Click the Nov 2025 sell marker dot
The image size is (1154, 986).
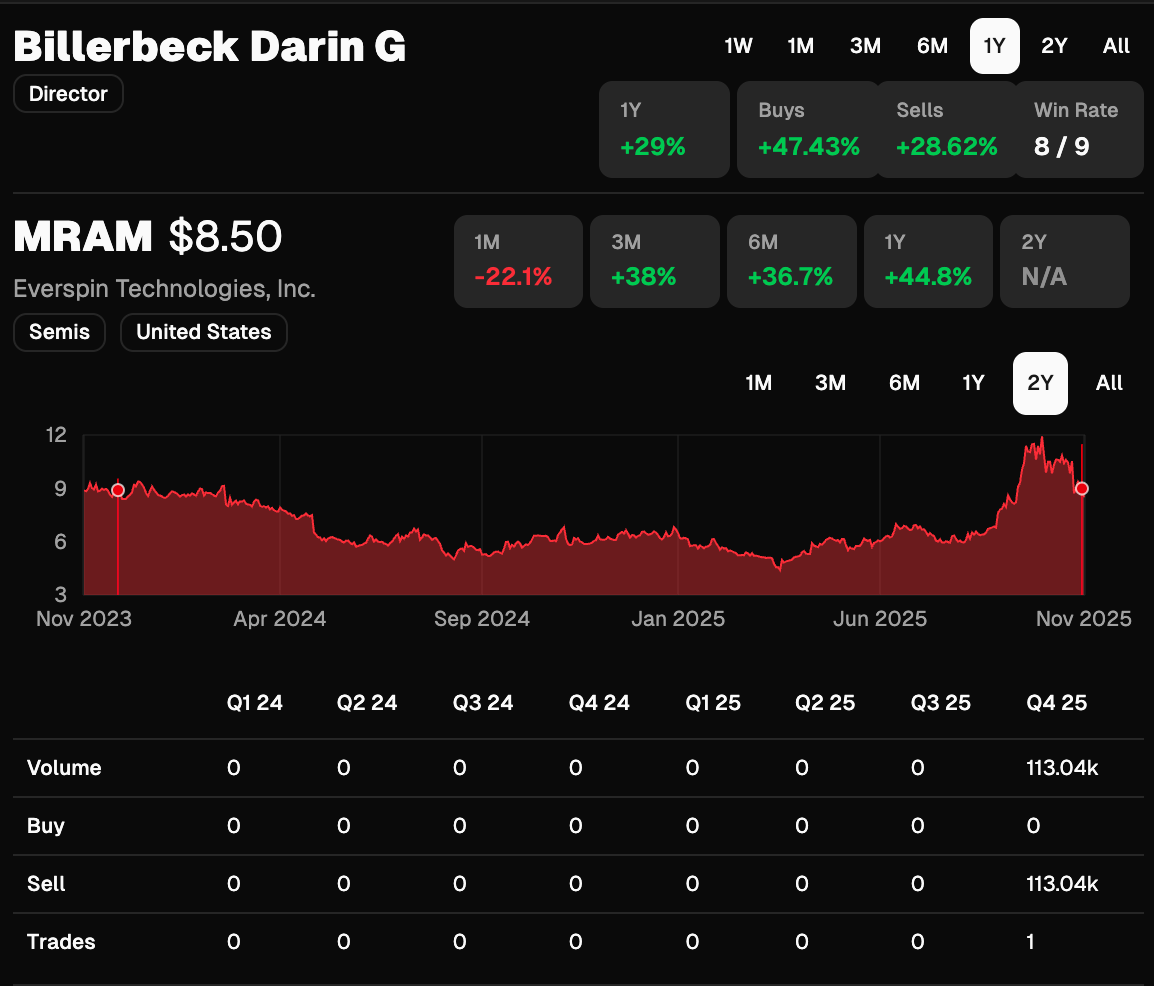click(1081, 489)
